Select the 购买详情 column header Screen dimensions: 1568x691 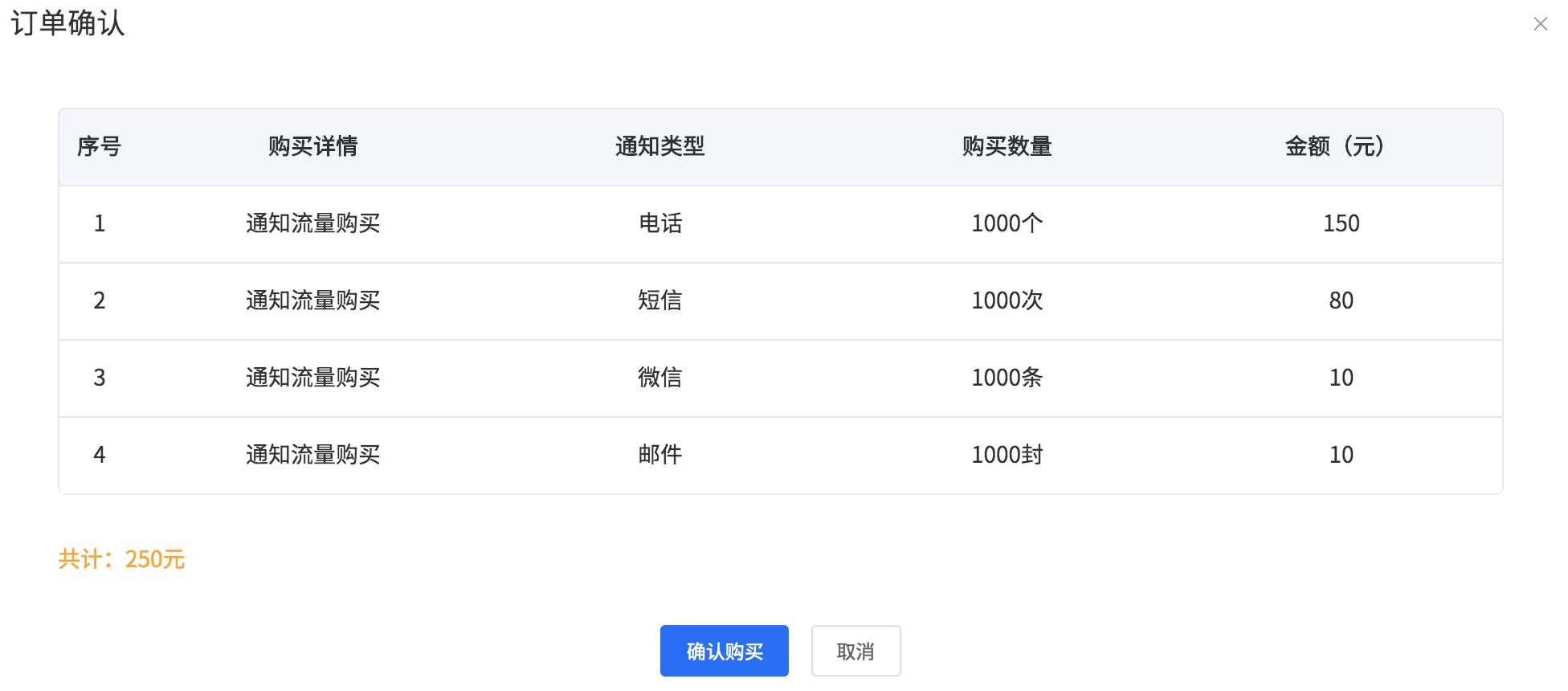coord(312,146)
